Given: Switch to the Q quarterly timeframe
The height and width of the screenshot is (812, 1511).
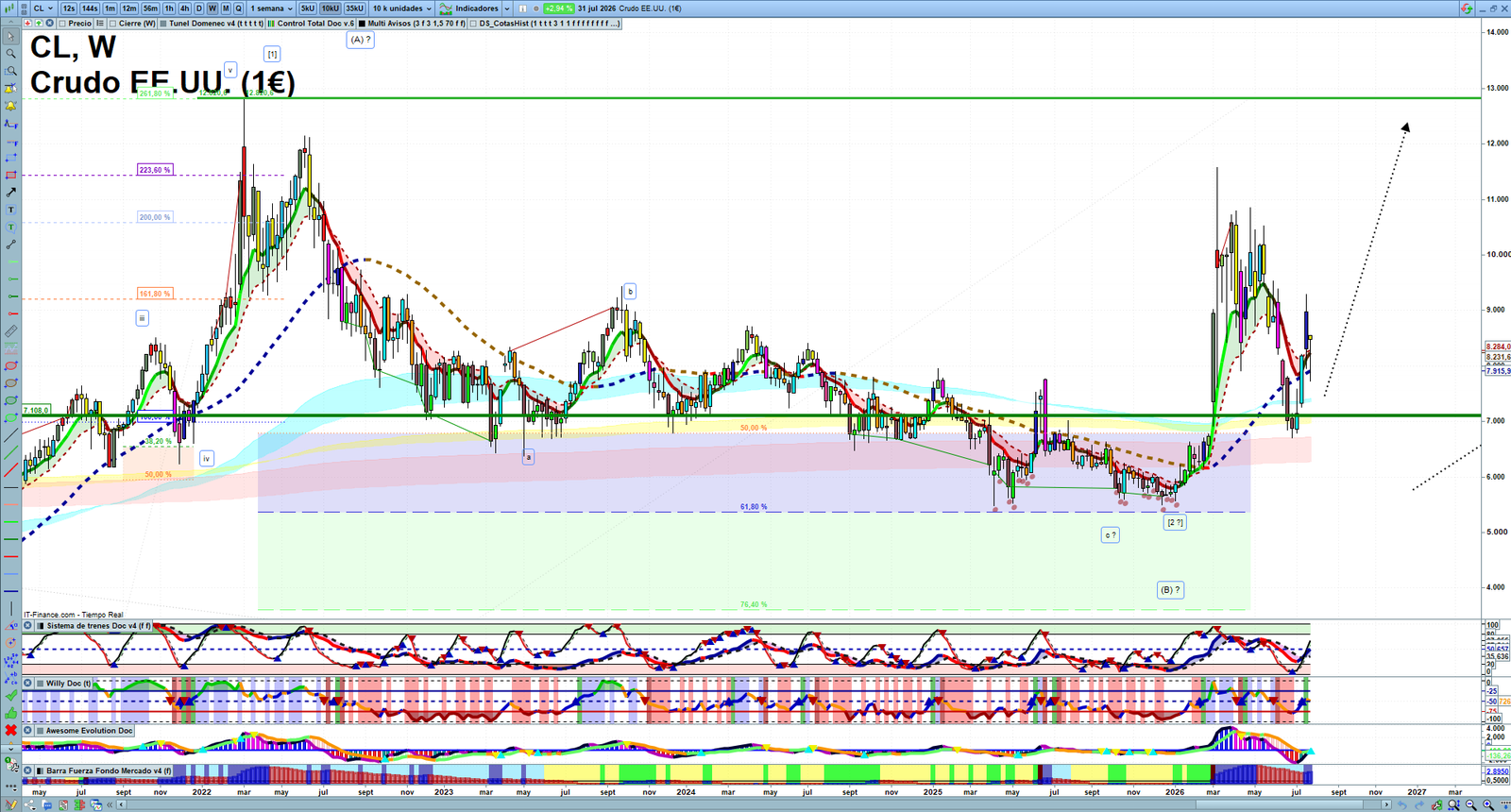Looking at the screenshot, I should tap(238, 8).
